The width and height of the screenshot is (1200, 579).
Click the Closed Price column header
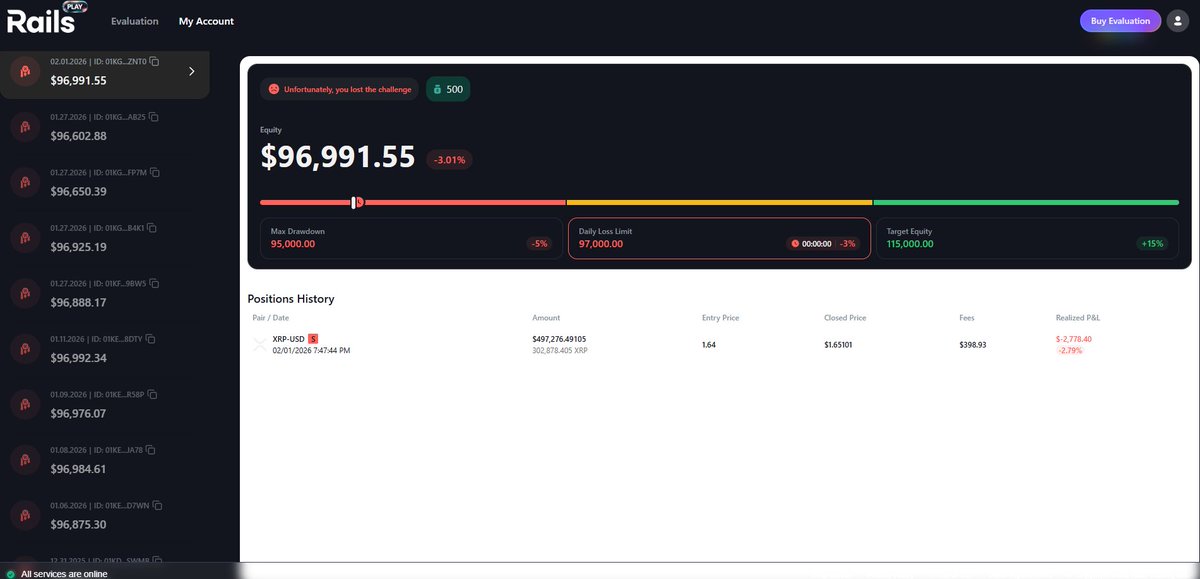click(845, 318)
